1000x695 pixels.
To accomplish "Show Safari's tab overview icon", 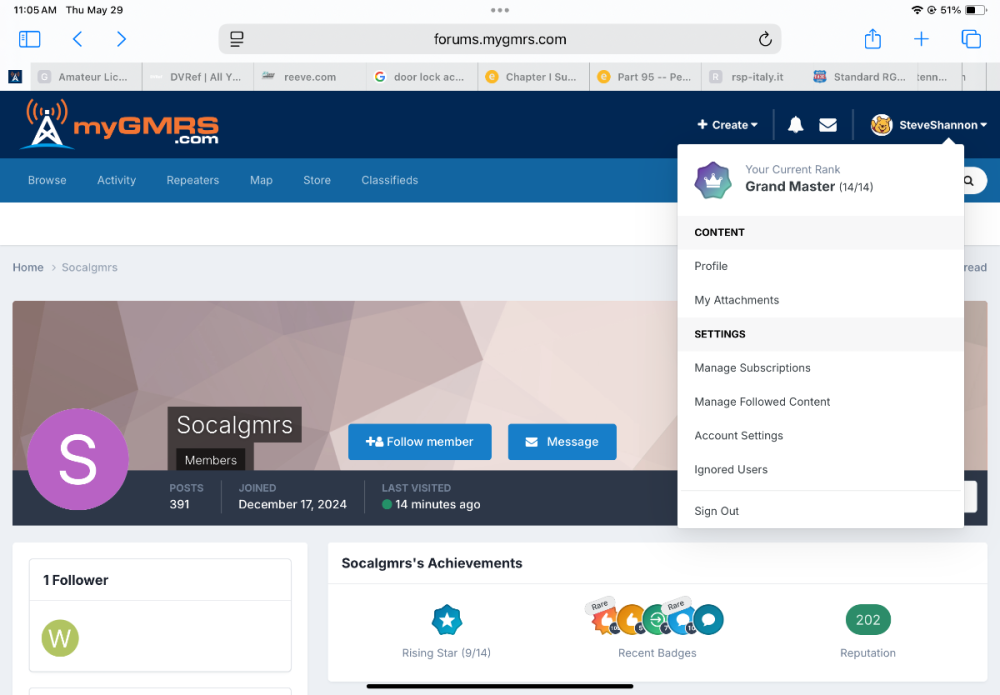I will click(970, 39).
